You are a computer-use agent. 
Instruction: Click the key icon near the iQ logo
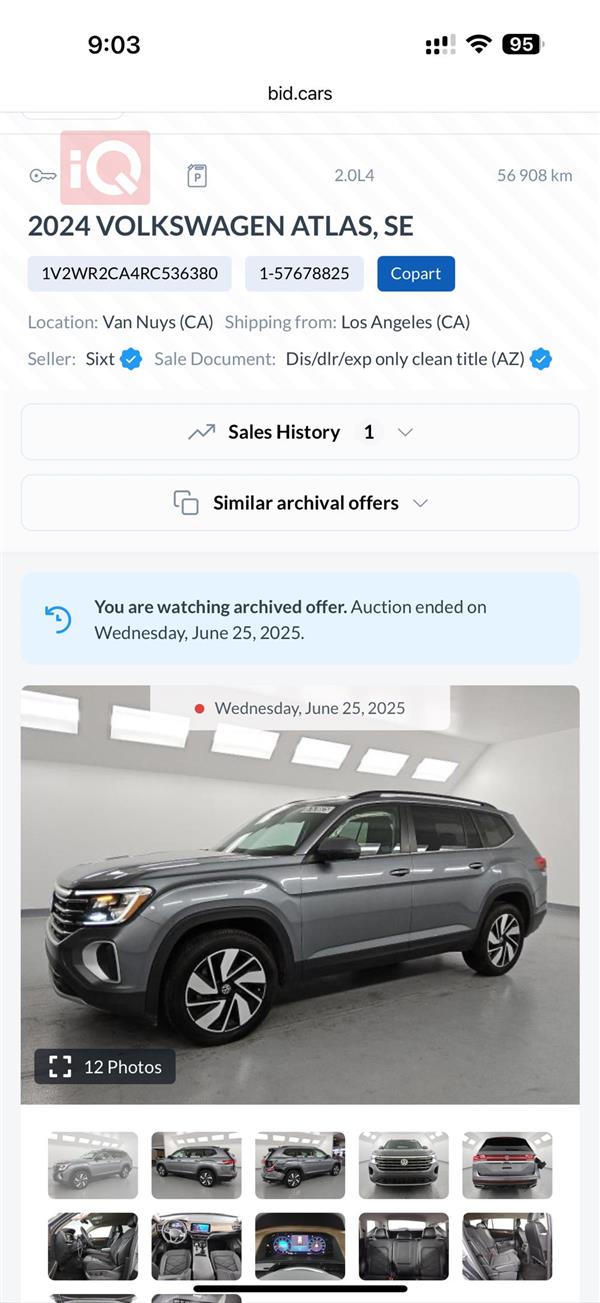tap(41, 175)
